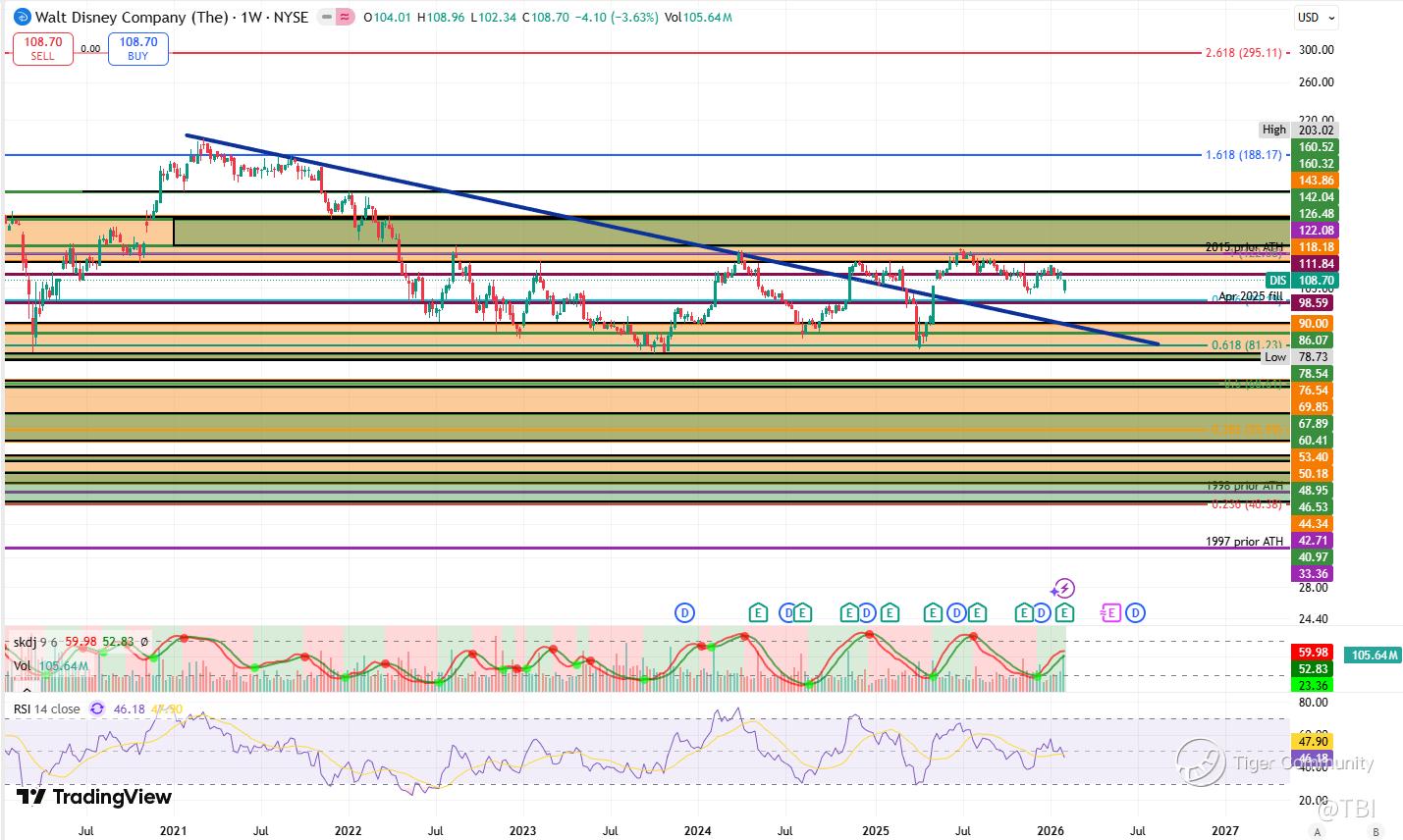Click the 23.36 green axis label

(1313, 685)
